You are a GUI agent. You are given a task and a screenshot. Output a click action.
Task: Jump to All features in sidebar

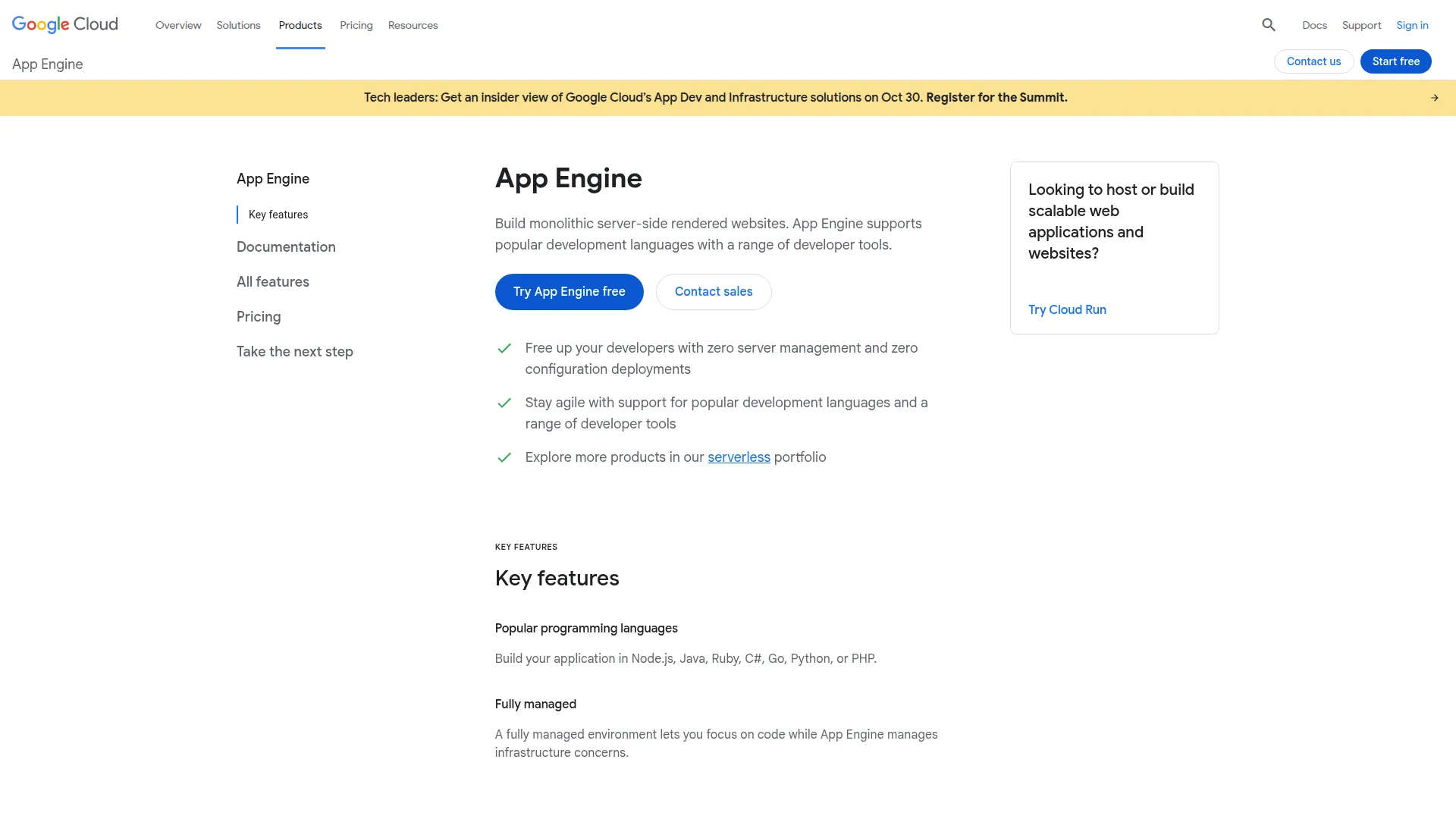pos(273,282)
